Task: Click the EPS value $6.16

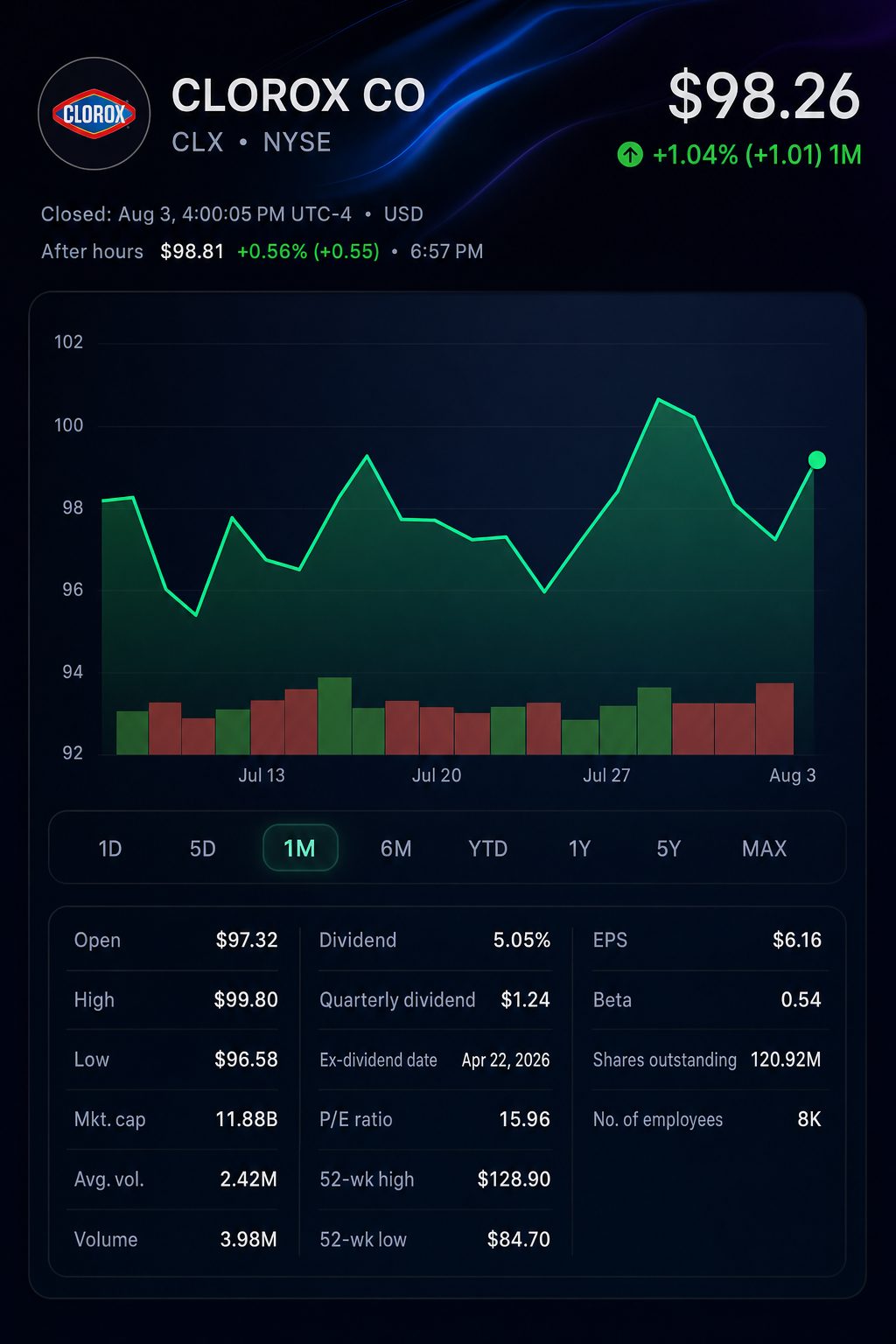Action: [797, 940]
